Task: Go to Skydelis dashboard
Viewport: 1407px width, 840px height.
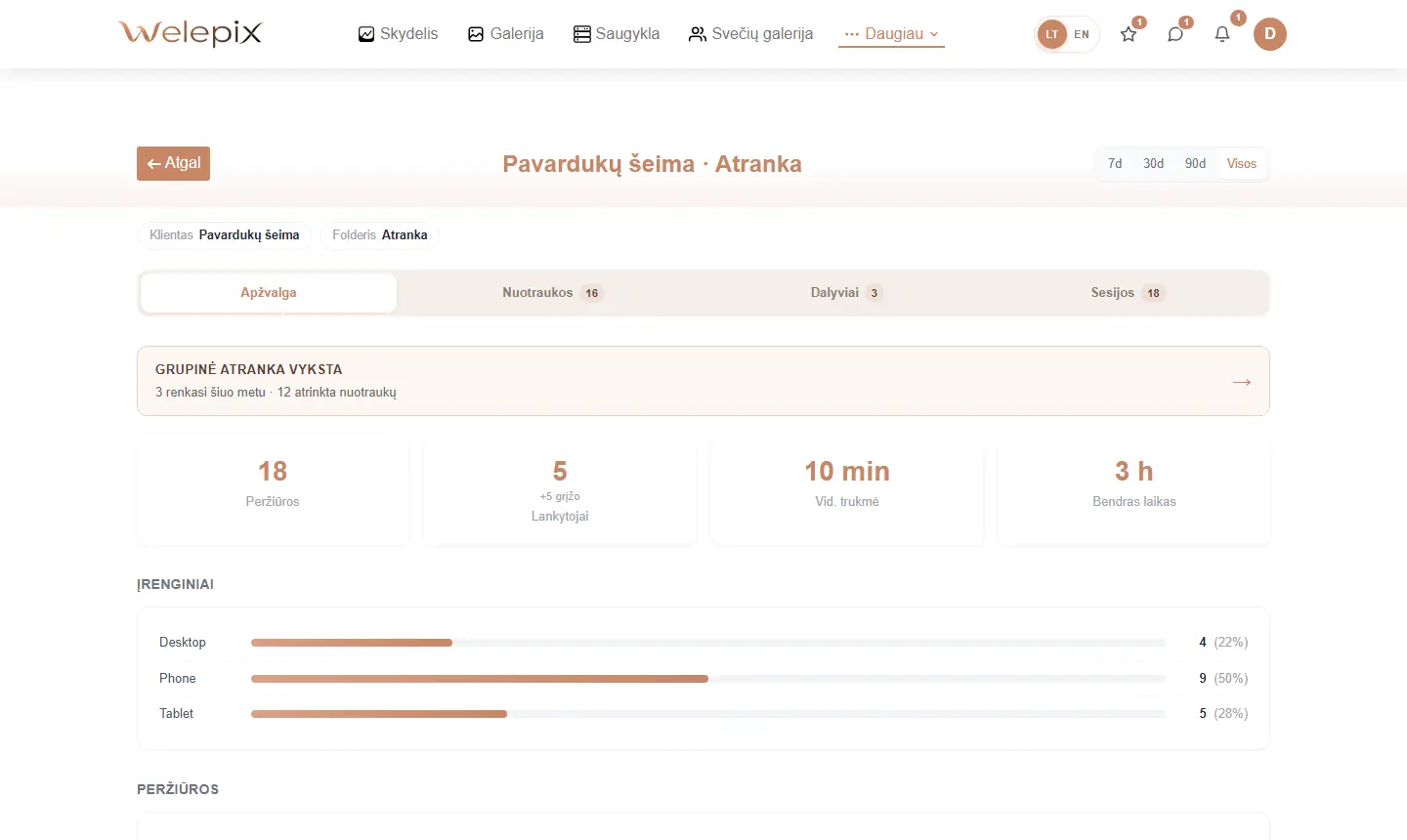Action: tap(398, 34)
